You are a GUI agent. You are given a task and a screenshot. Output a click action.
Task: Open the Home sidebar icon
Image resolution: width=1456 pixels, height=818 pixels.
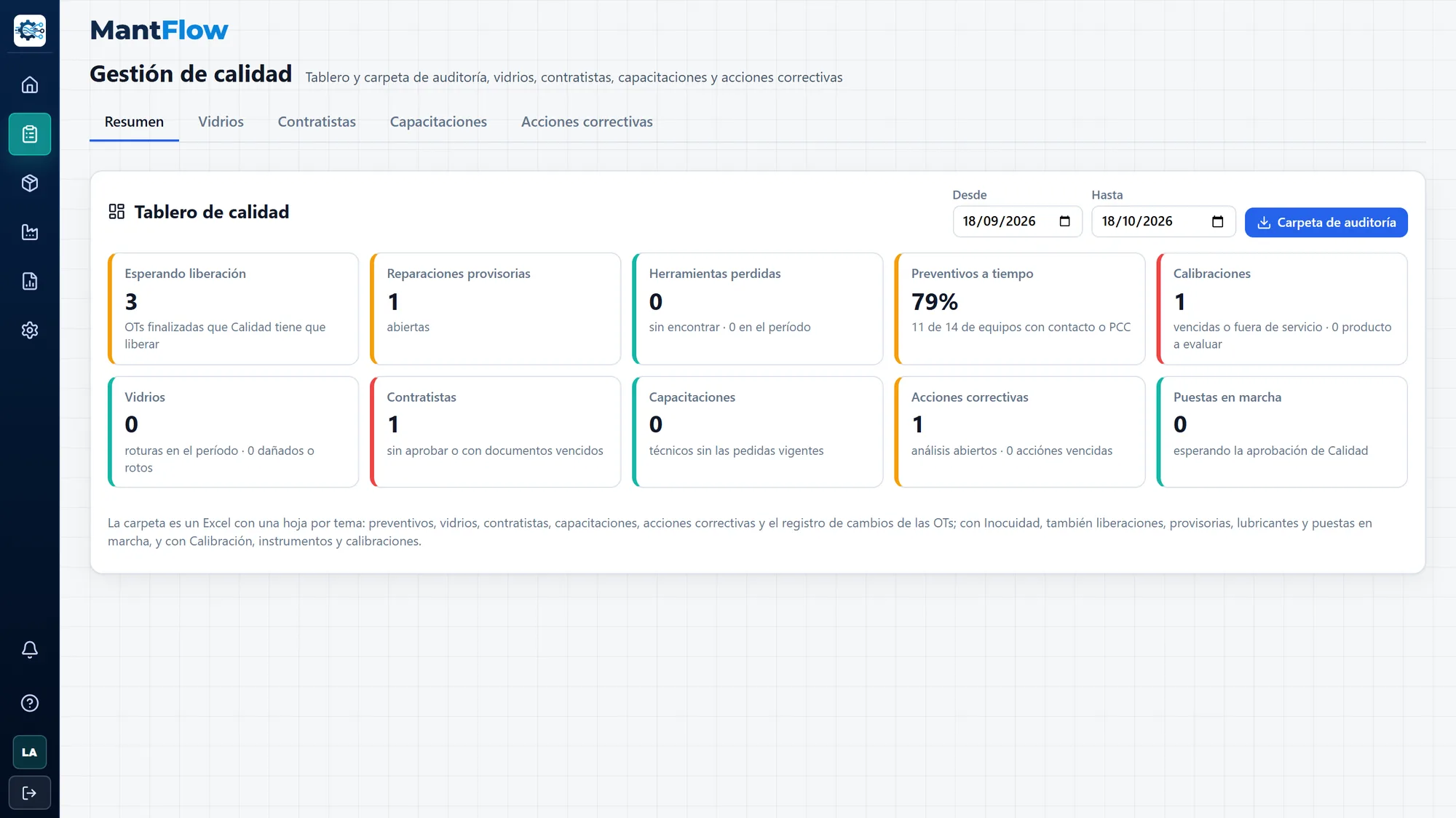click(30, 85)
